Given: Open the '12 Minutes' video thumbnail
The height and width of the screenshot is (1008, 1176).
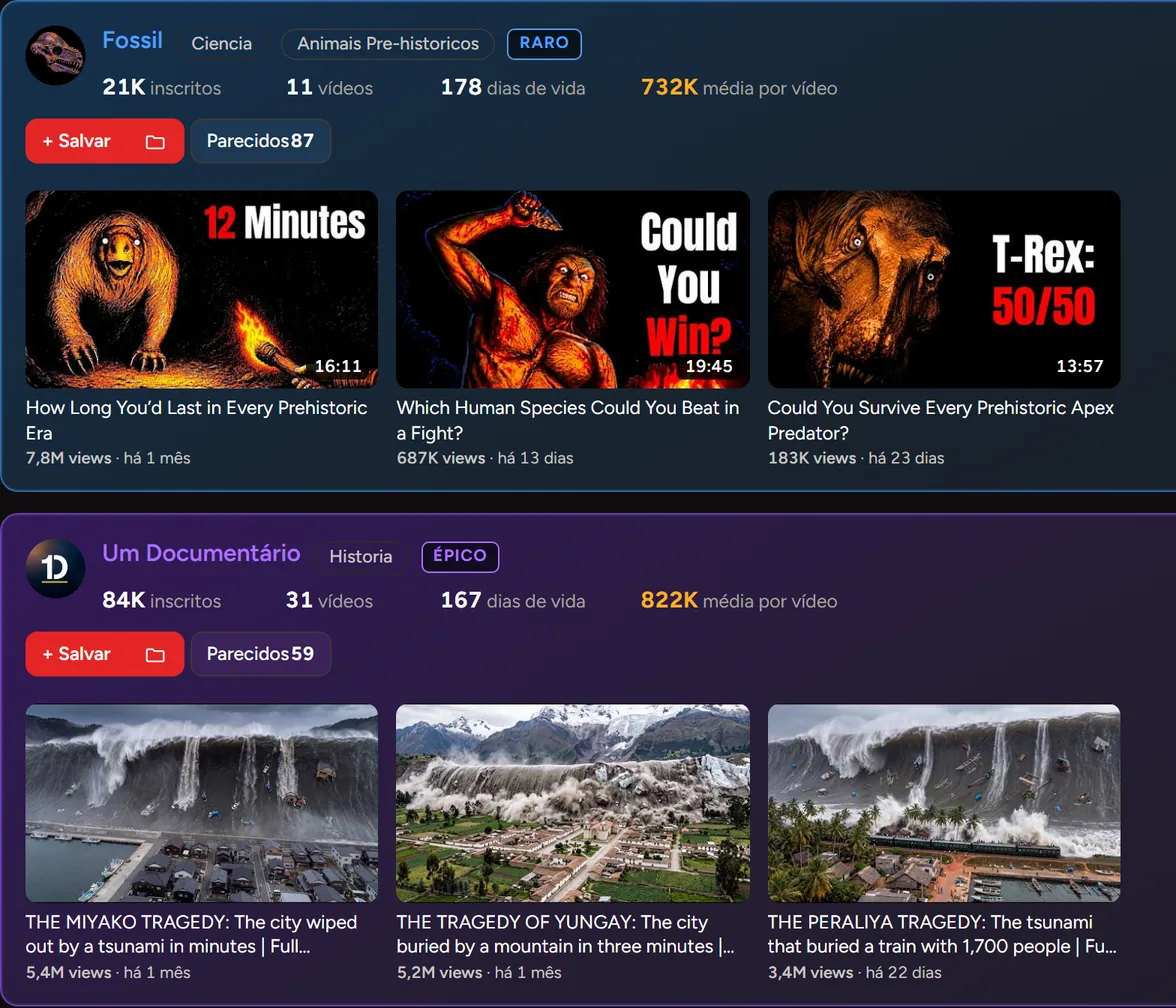Looking at the screenshot, I should (202, 290).
